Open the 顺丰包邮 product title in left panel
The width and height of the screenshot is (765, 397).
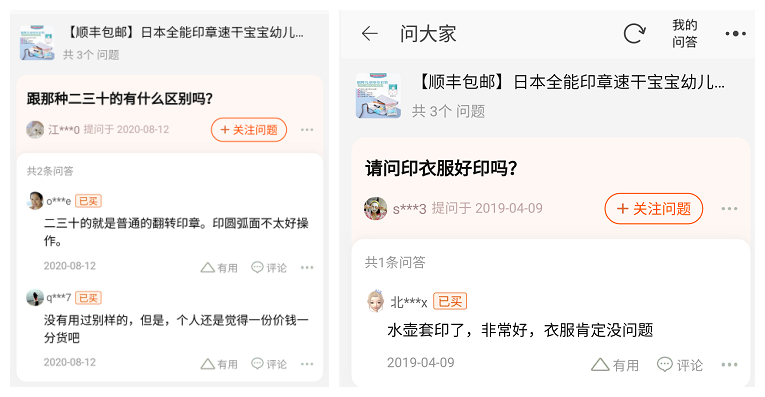pyautogui.click(x=184, y=33)
